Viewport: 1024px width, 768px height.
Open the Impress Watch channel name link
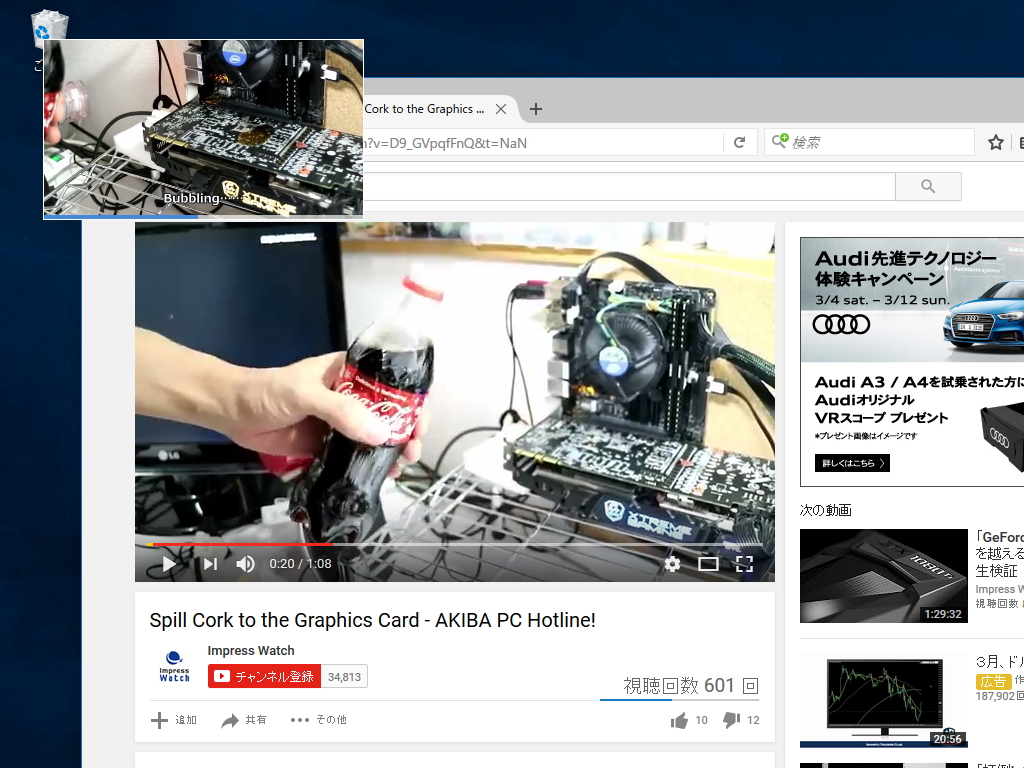251,650
